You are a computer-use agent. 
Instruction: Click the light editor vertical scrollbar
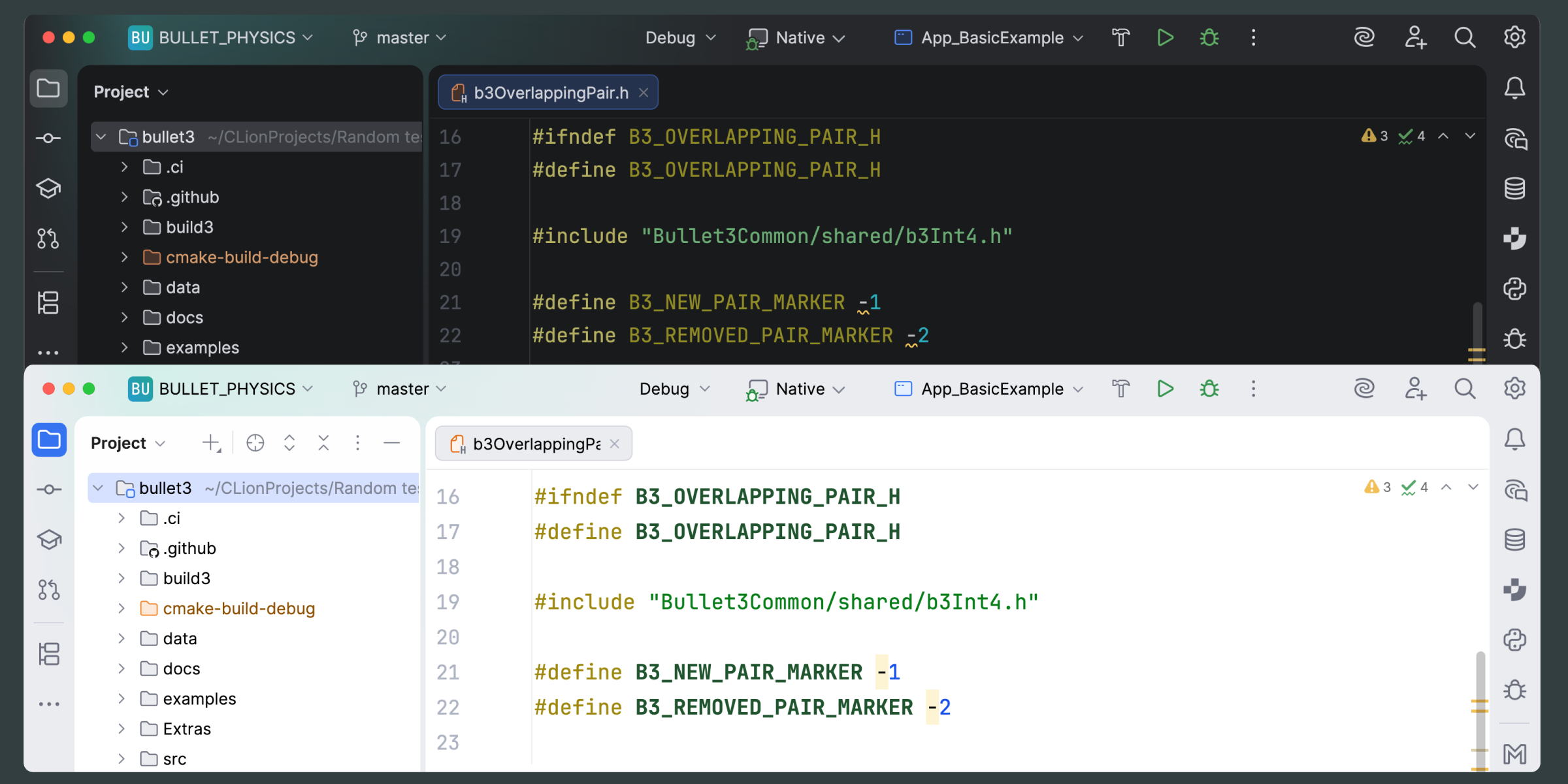(x=1480, y=679)
